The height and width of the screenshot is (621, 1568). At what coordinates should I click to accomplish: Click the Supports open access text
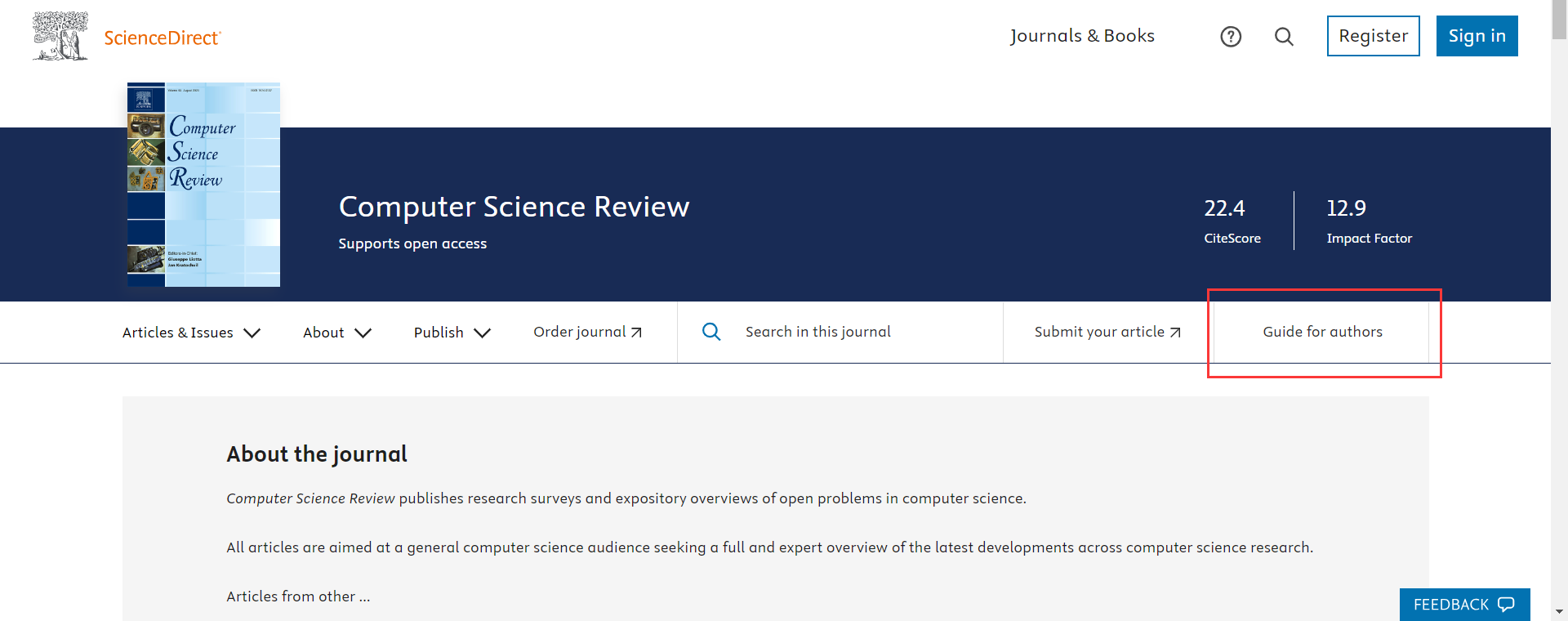click(x=412, y=243)
